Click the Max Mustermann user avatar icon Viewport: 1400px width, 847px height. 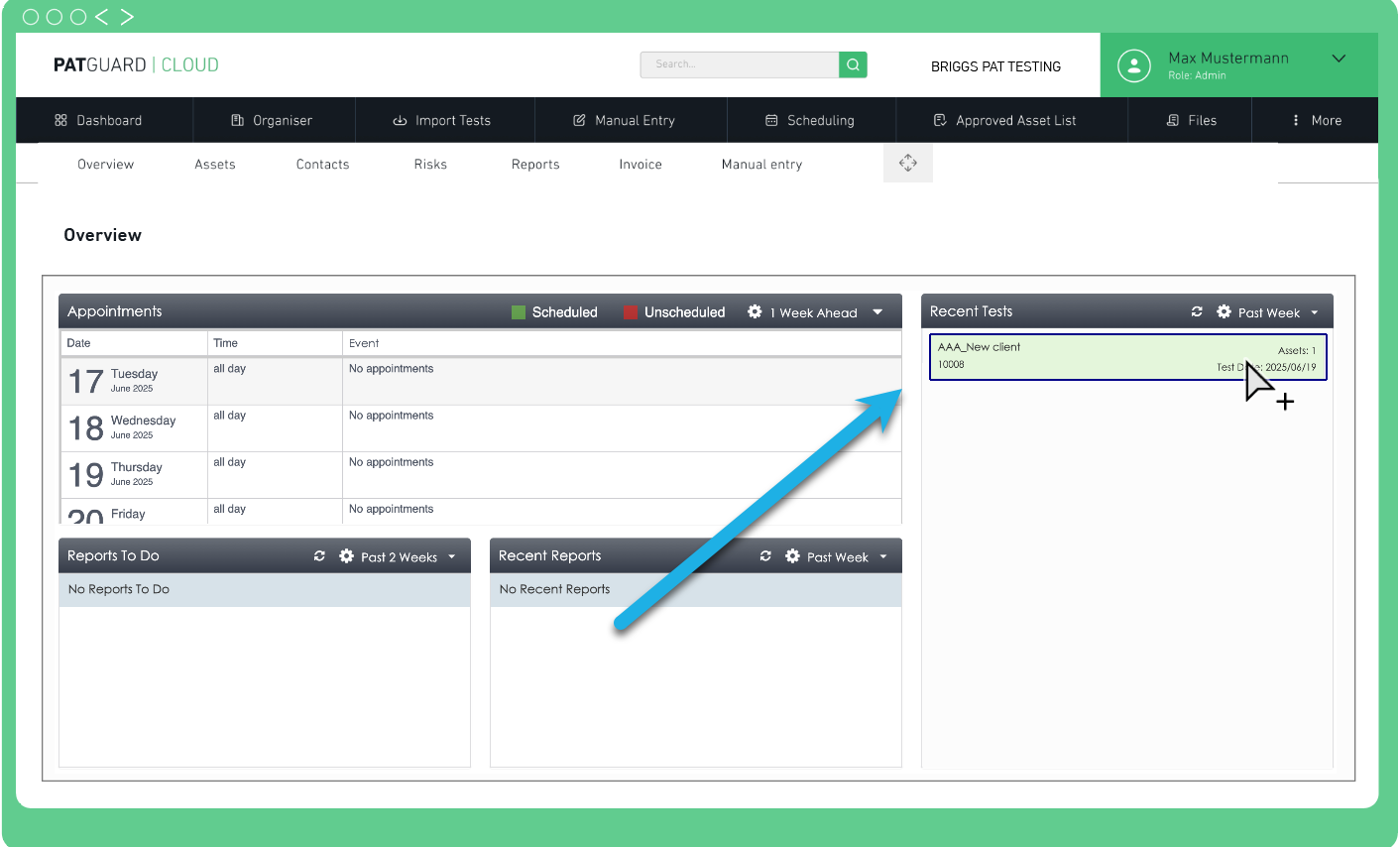[x=1134, y=65]
